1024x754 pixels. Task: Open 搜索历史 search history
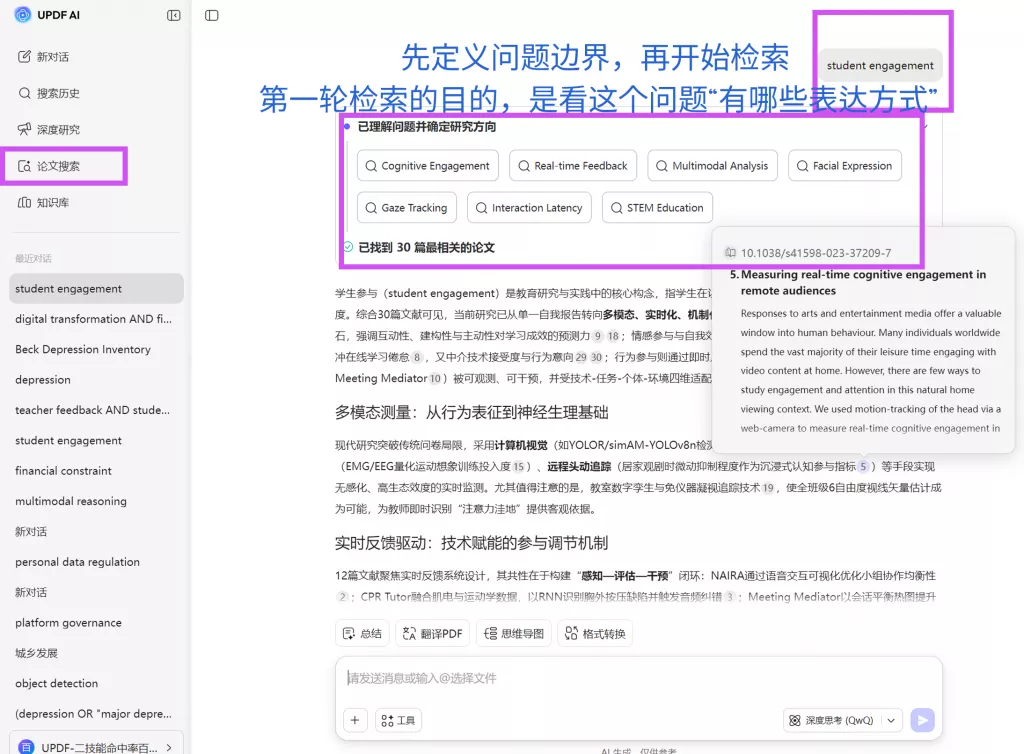[57, 93]
